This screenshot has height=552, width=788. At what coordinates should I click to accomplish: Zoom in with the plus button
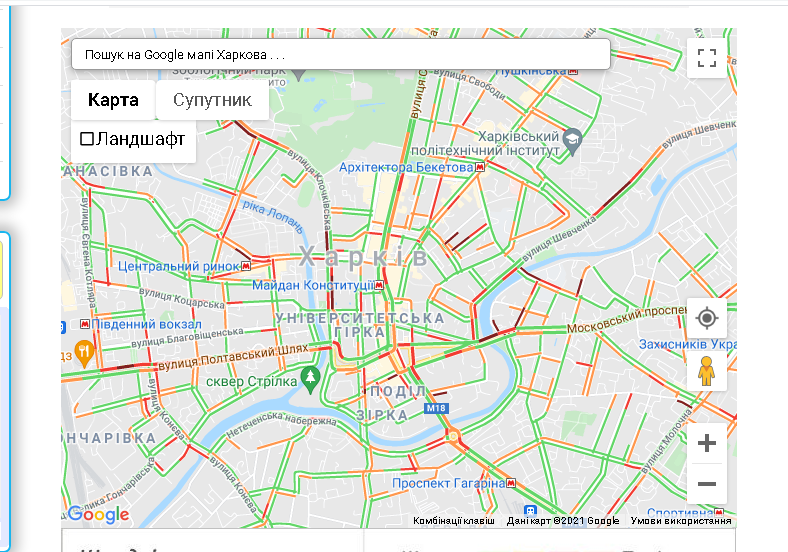707,443
